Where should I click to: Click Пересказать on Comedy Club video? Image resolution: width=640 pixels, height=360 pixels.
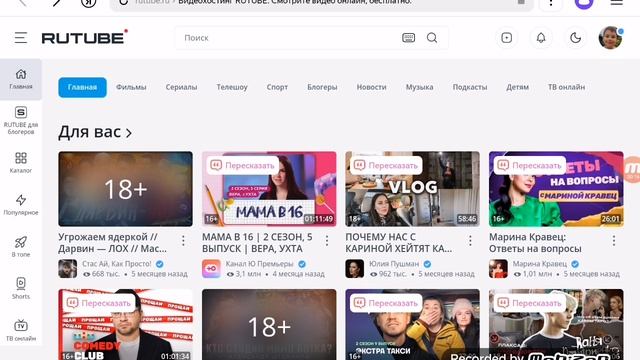point(99,303)
